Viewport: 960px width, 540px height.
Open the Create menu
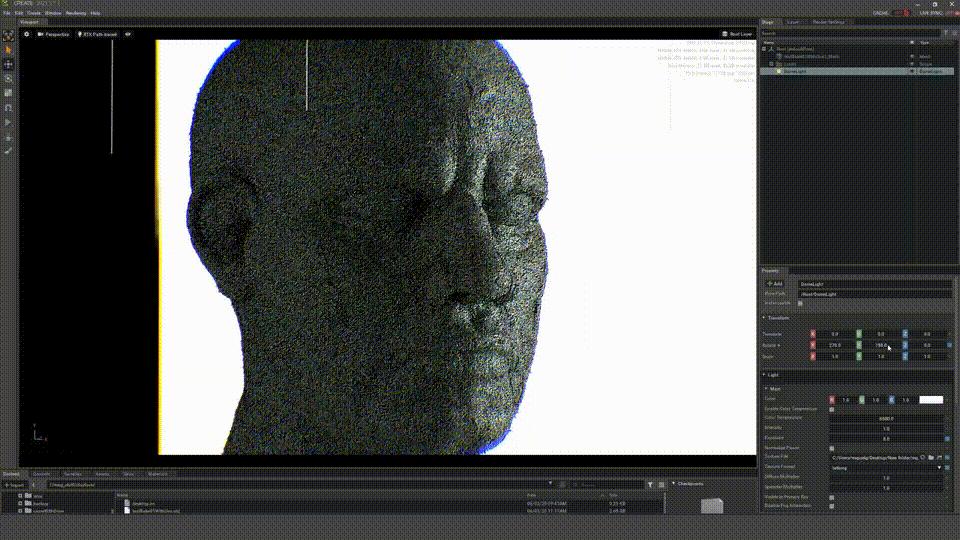coord(34,13)
